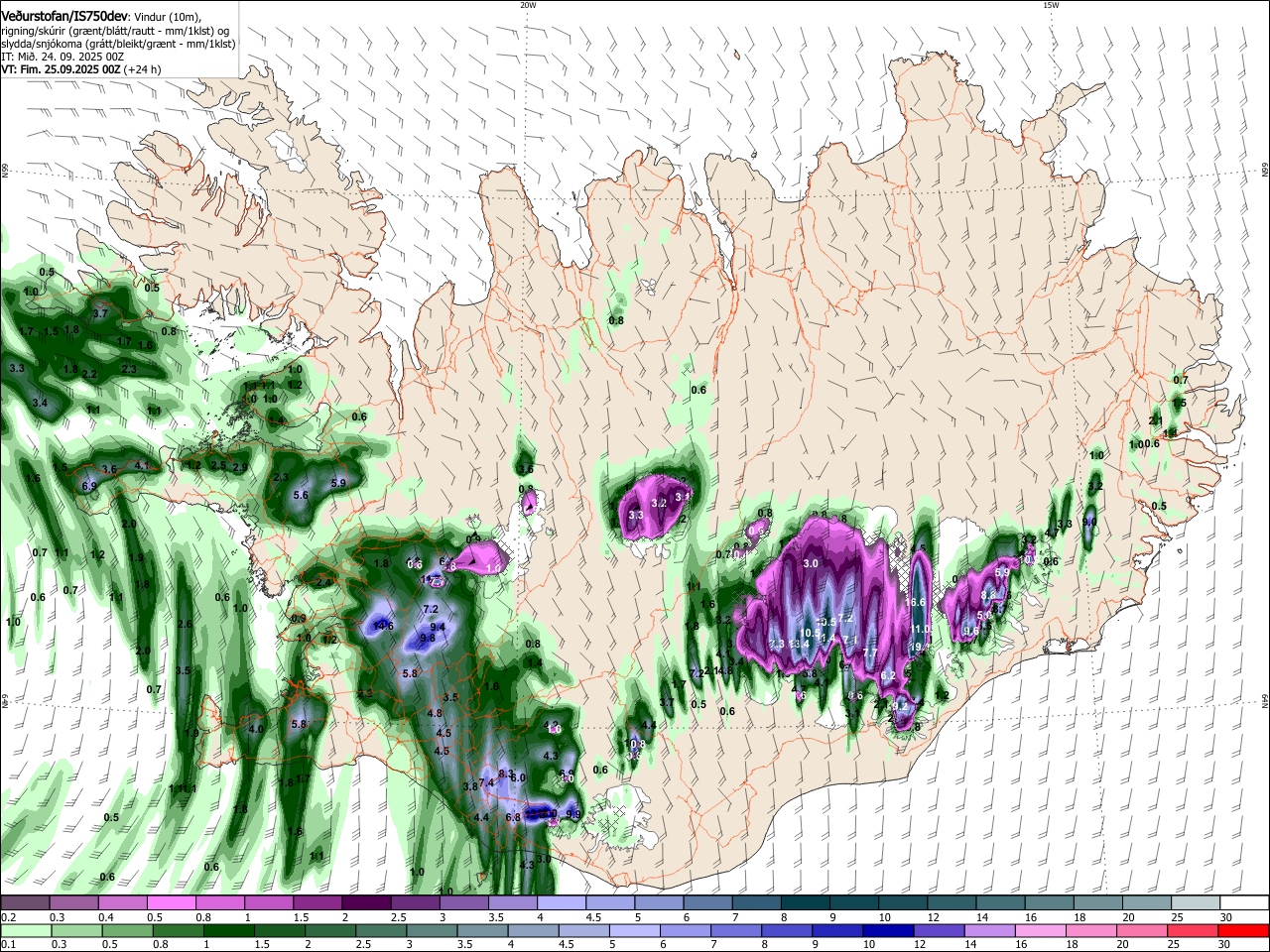The height and width of the screenshot is (952, 1270).
Task: Click the Veðurstofan/IS750dev title text
Action: pyautogui.click(x=63, y=16)
